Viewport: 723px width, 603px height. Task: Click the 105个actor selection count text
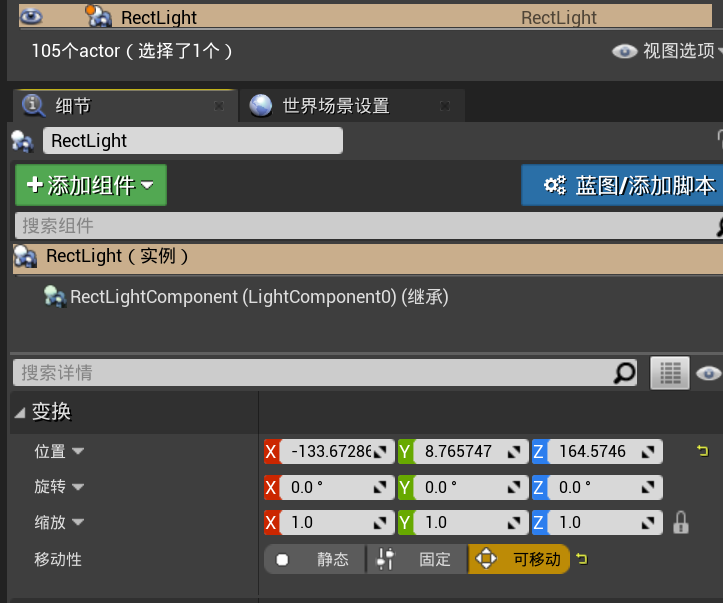tap(131, 51)
